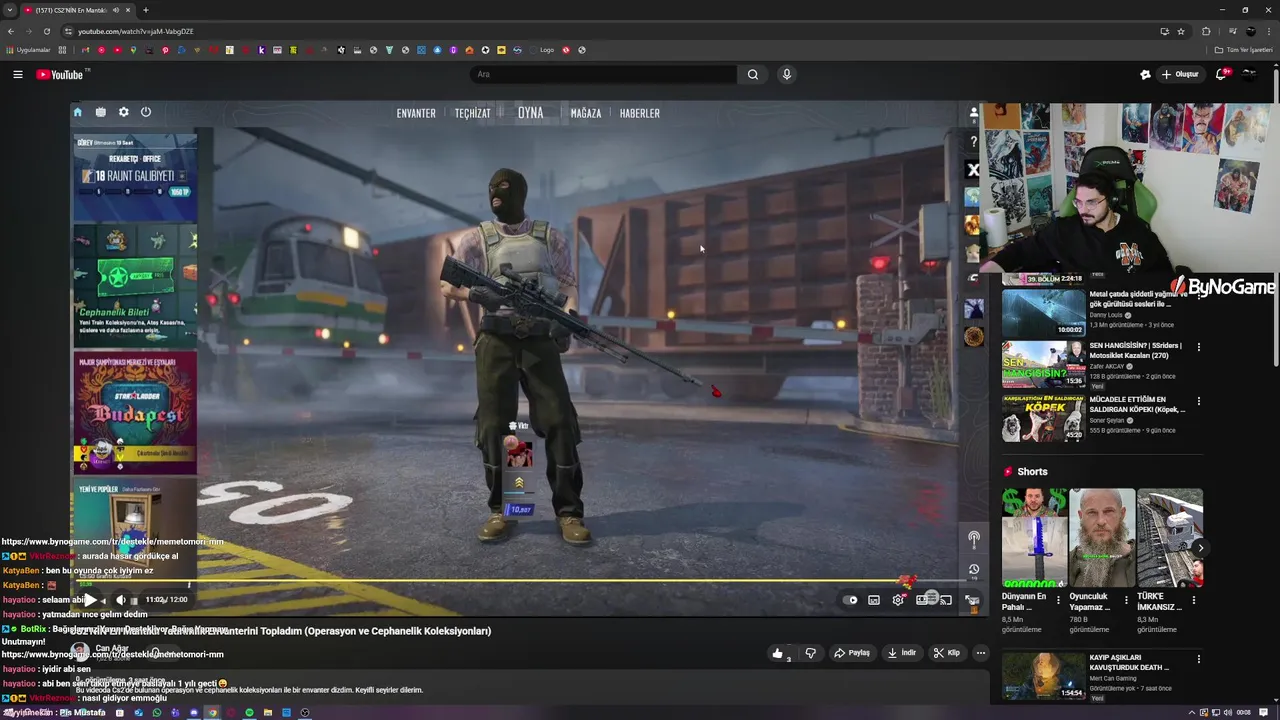Click the CS2 help question mark icon

point(973,142)
